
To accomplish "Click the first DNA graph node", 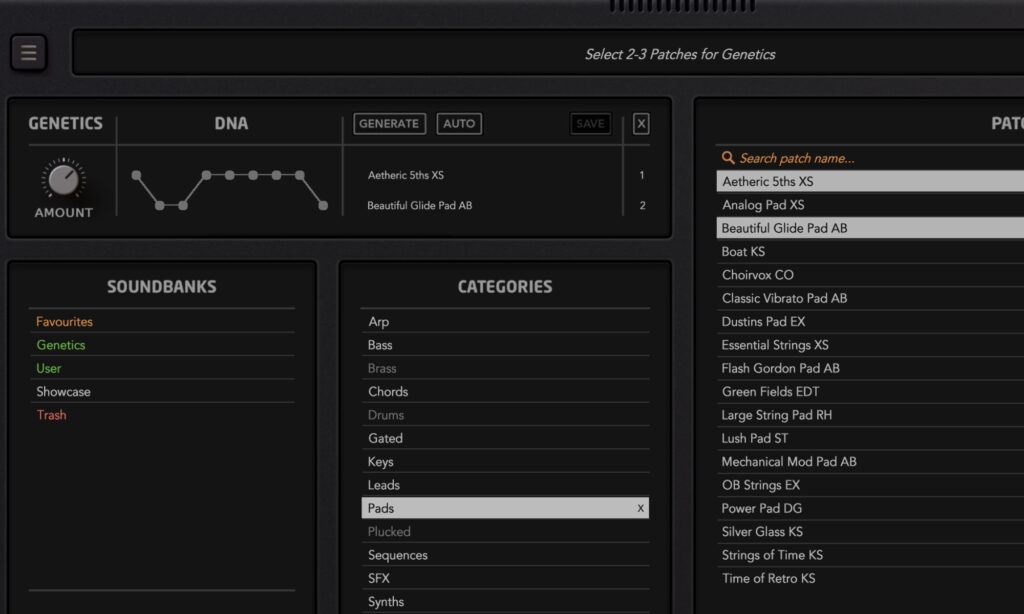I will 137,175.
